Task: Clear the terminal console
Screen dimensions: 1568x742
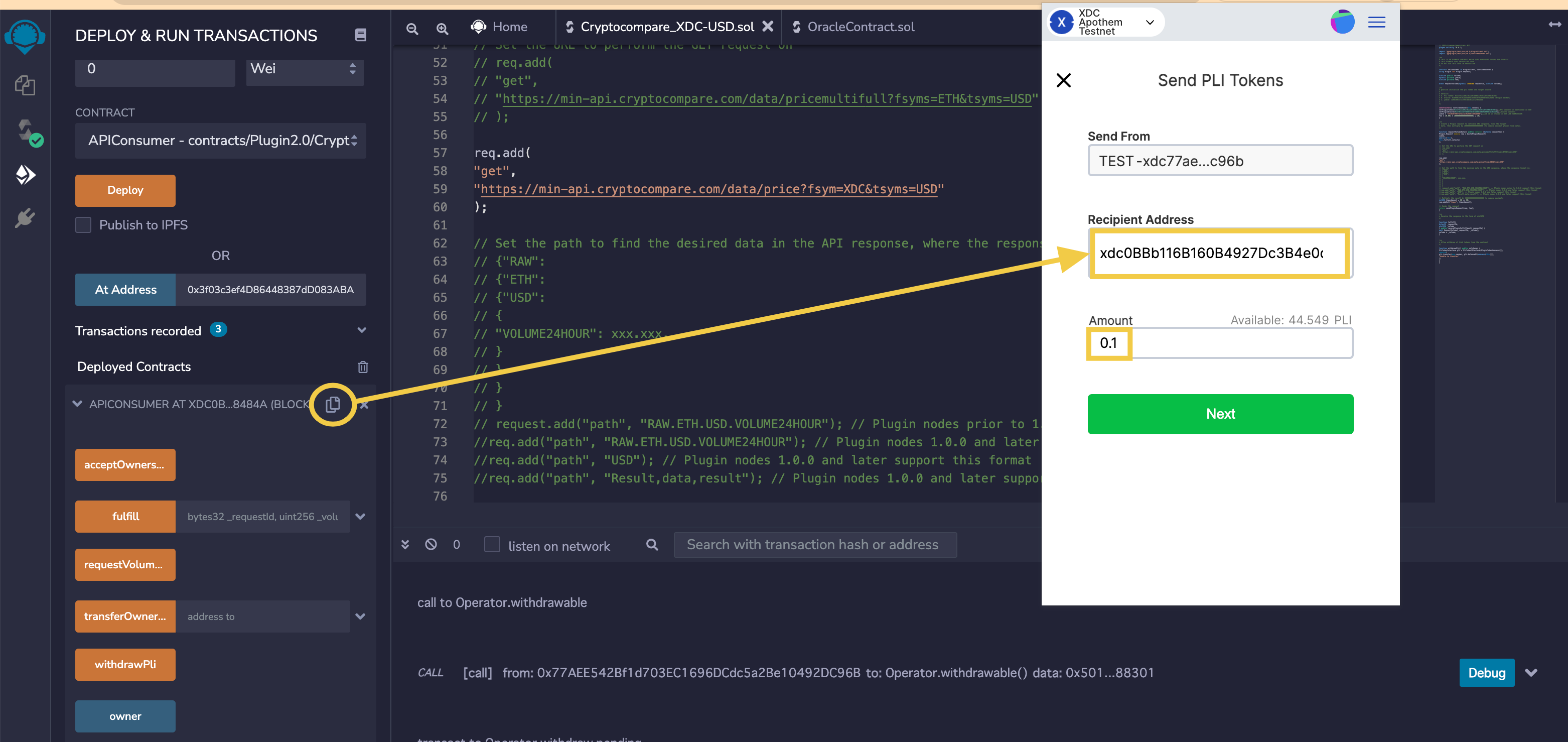Action: click(x=431, y=545)
